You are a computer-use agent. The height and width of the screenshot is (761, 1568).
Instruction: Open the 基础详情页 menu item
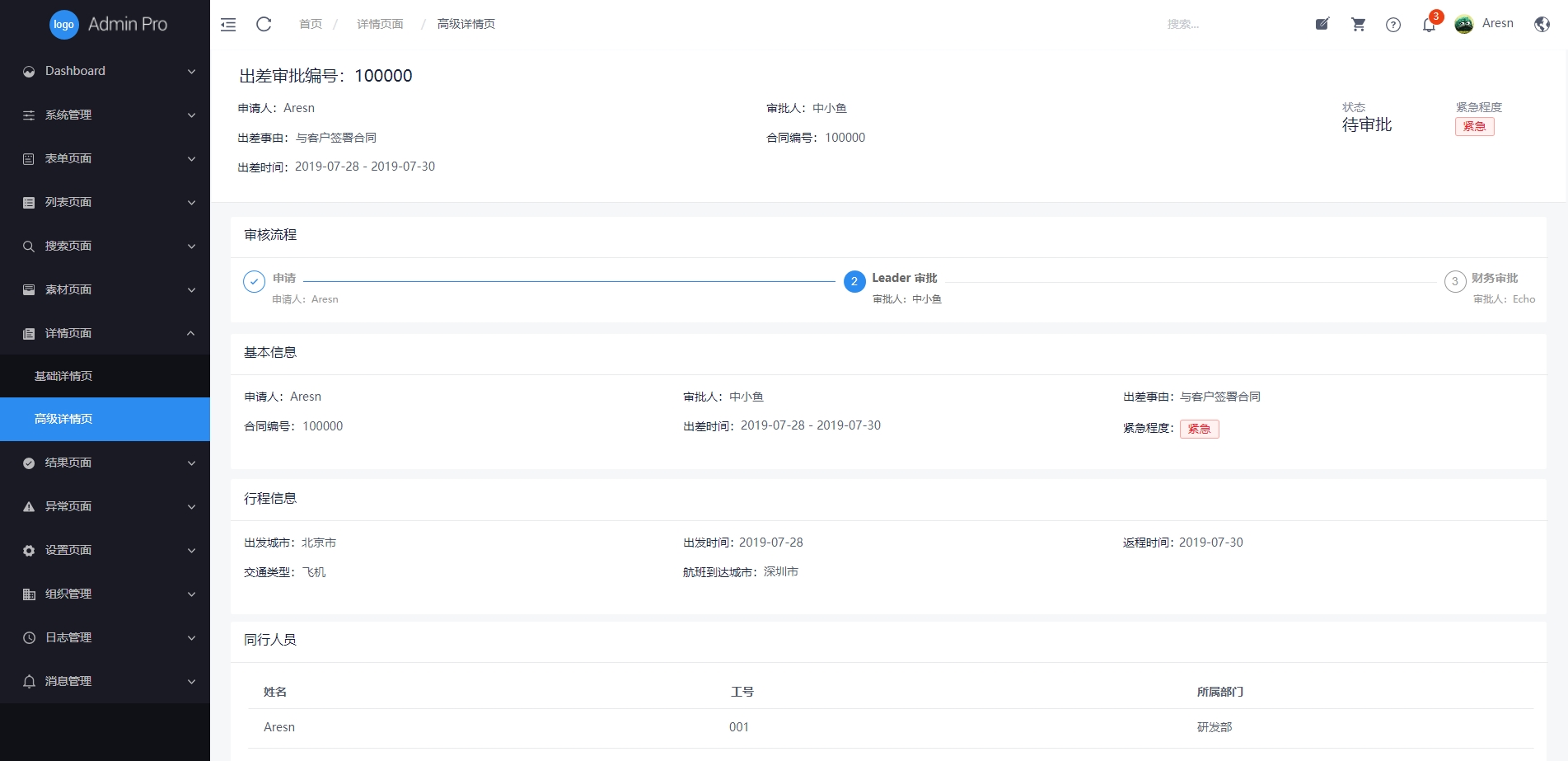(63, 376)
